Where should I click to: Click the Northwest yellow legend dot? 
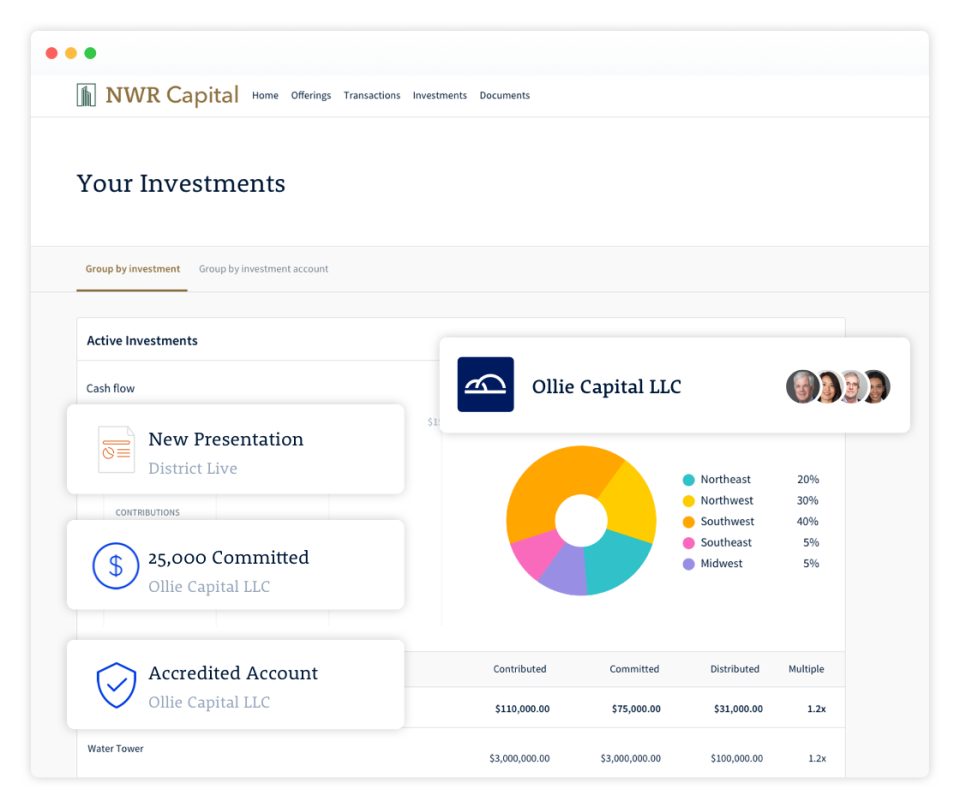[689, 500]
